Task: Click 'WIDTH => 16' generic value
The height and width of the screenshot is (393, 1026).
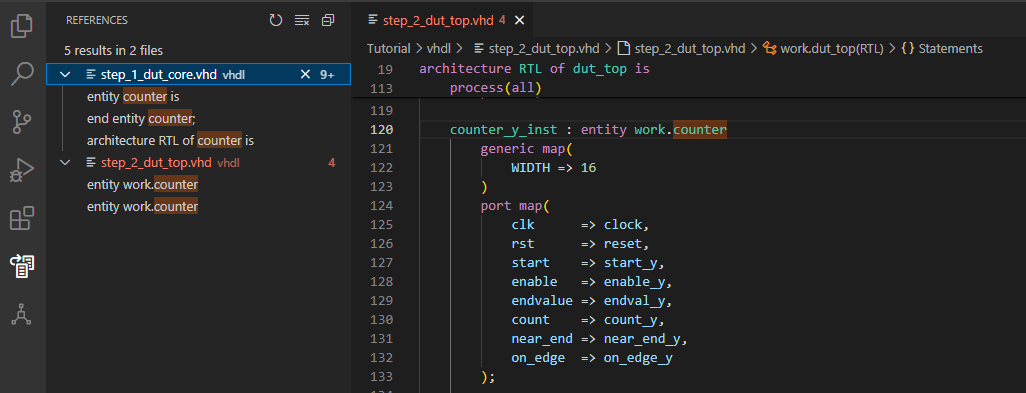Action: pyautogui.click(x=554, y=168)
